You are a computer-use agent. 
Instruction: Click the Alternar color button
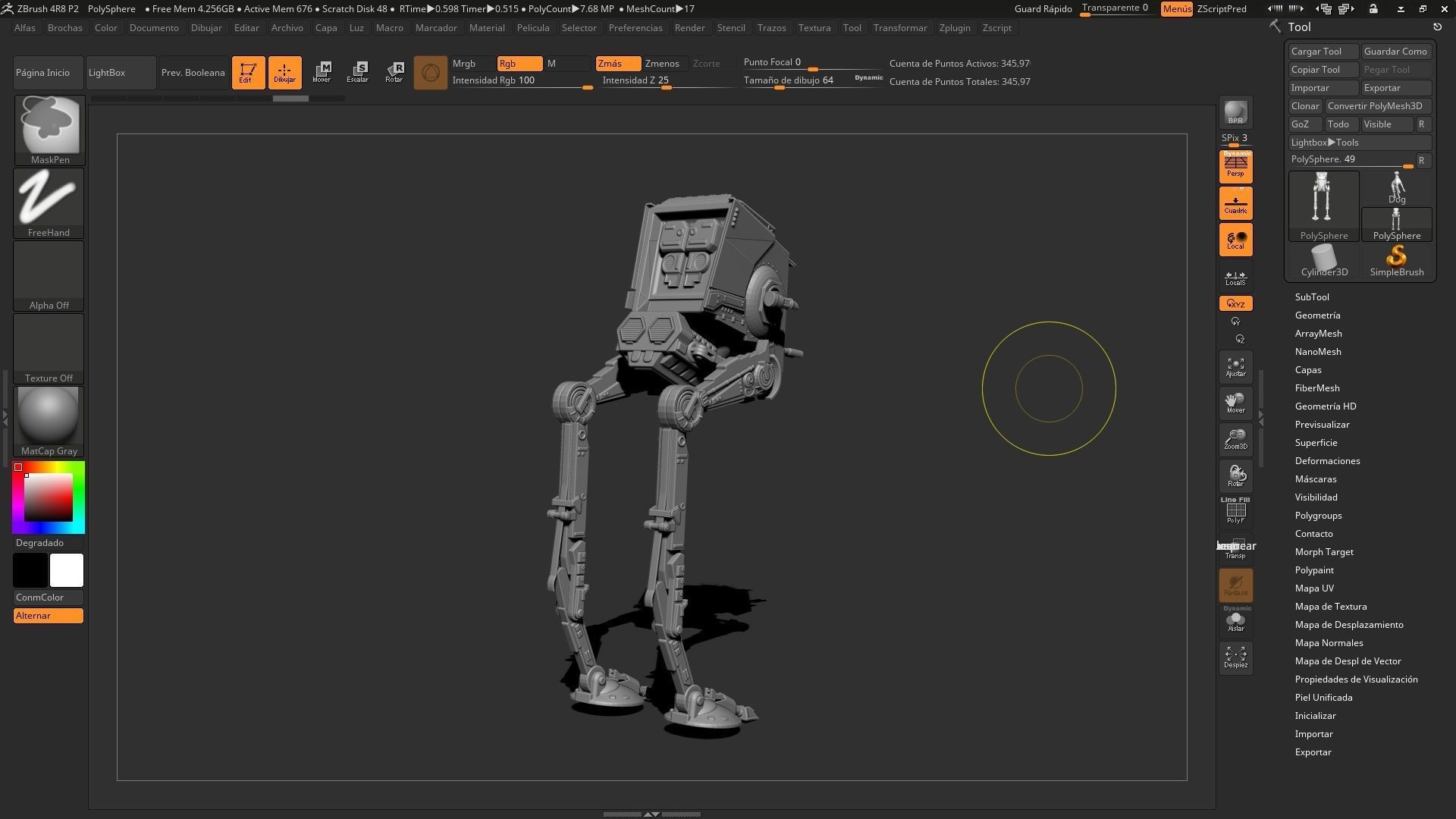coord(49,616)
